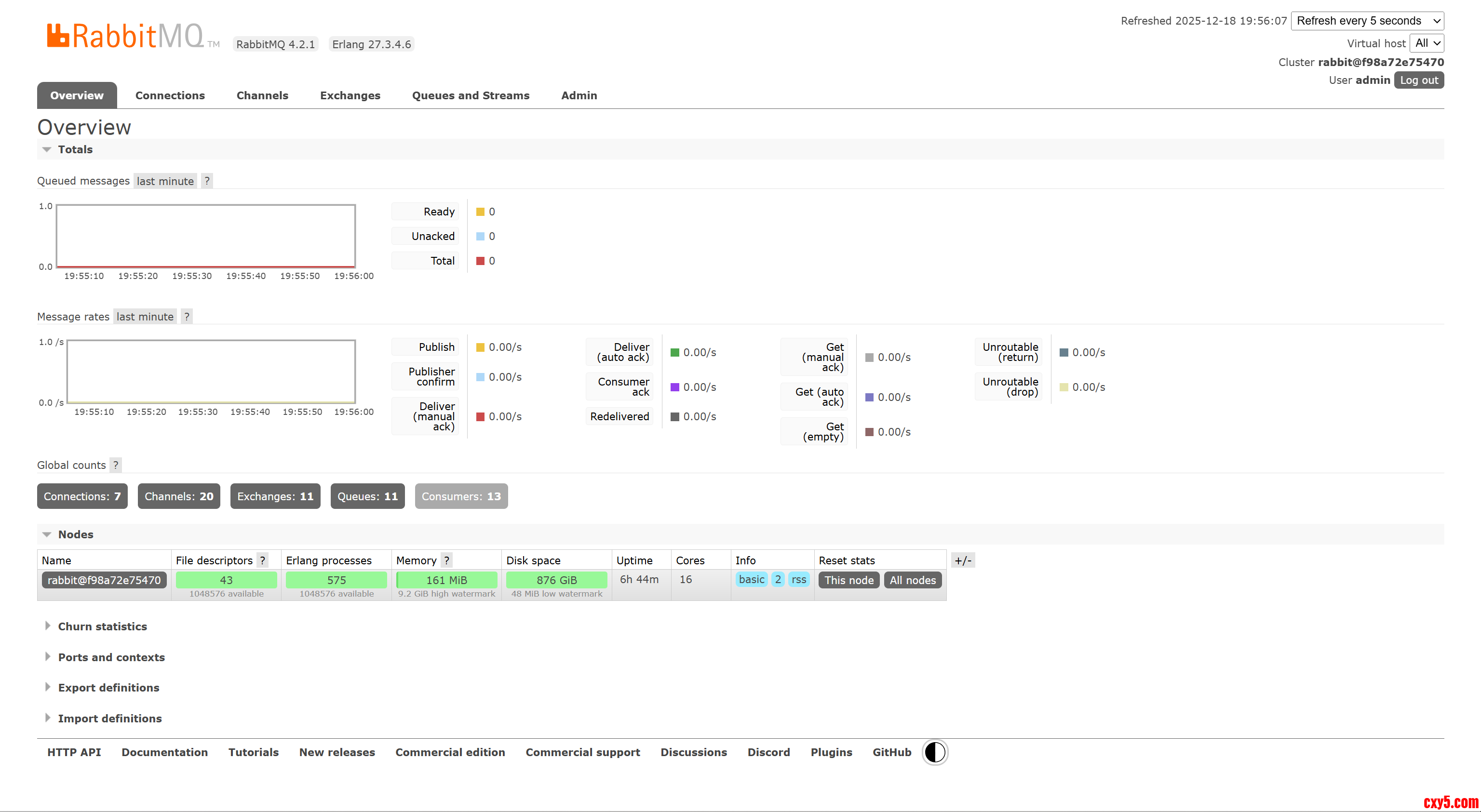This screenshot has width=1481, height=812.
Task: Collapse the Totals section
Action: tap(75, 149)
